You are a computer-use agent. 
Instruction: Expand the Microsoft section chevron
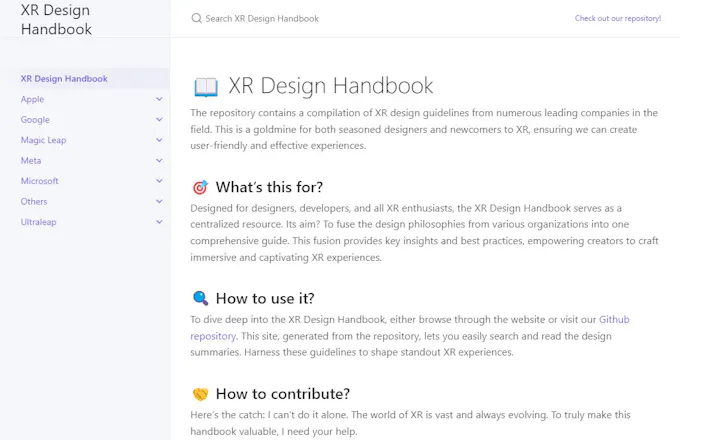[159, 181]
